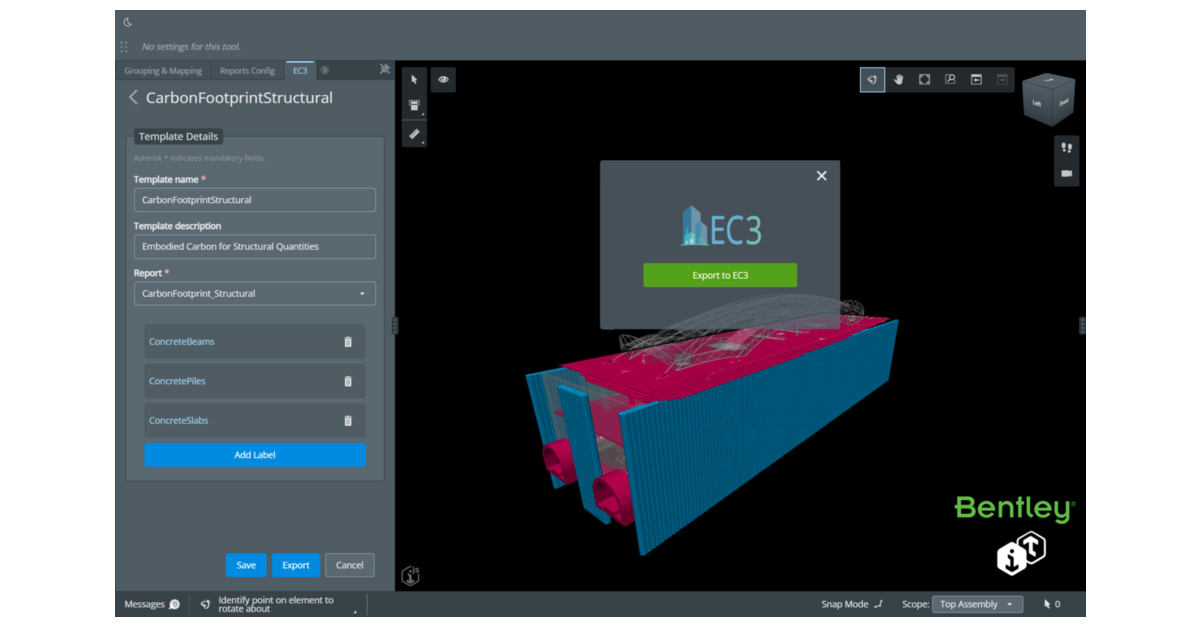This screenshot has height=627, width=1200.
Task: Save the CarbonFootprintStructural template
Action: [246, 565]
